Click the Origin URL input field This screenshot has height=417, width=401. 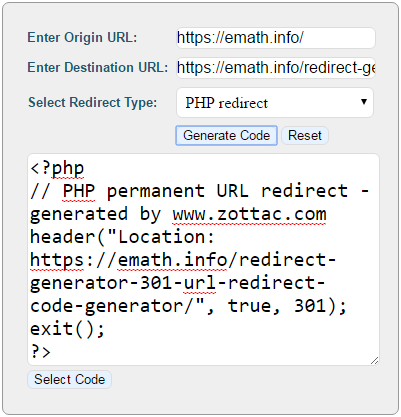pyautogui.click(x=276, y=38)
